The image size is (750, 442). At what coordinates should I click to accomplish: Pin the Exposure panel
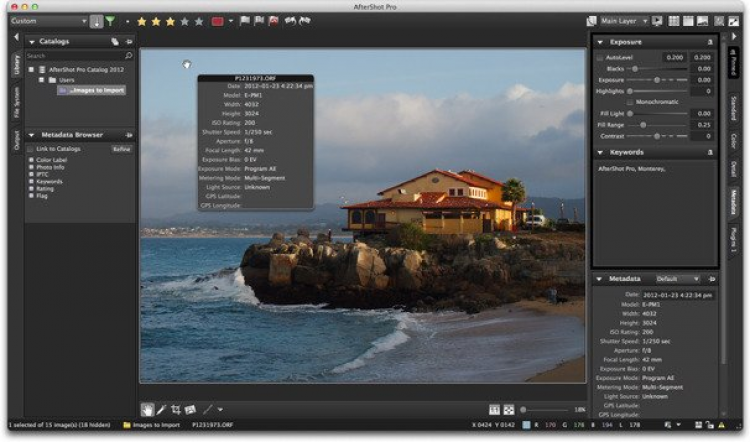710,42
